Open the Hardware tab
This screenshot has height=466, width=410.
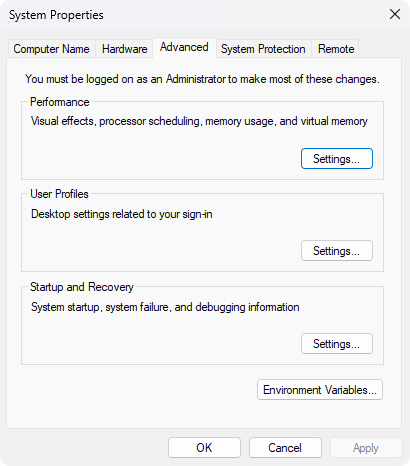tap(124, 49)
